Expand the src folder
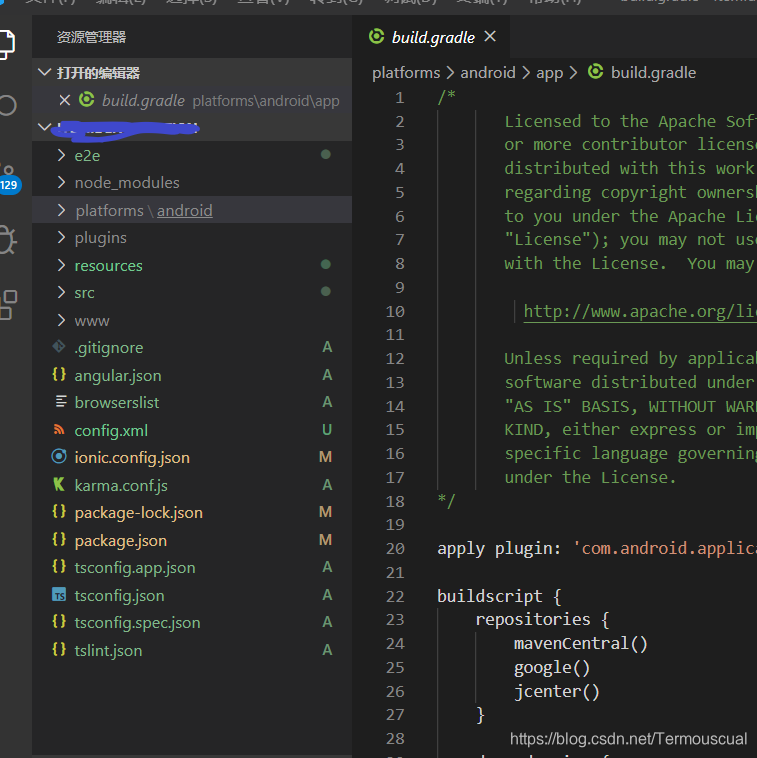This screenshot has width=757, height=758. tap(61, 292)
